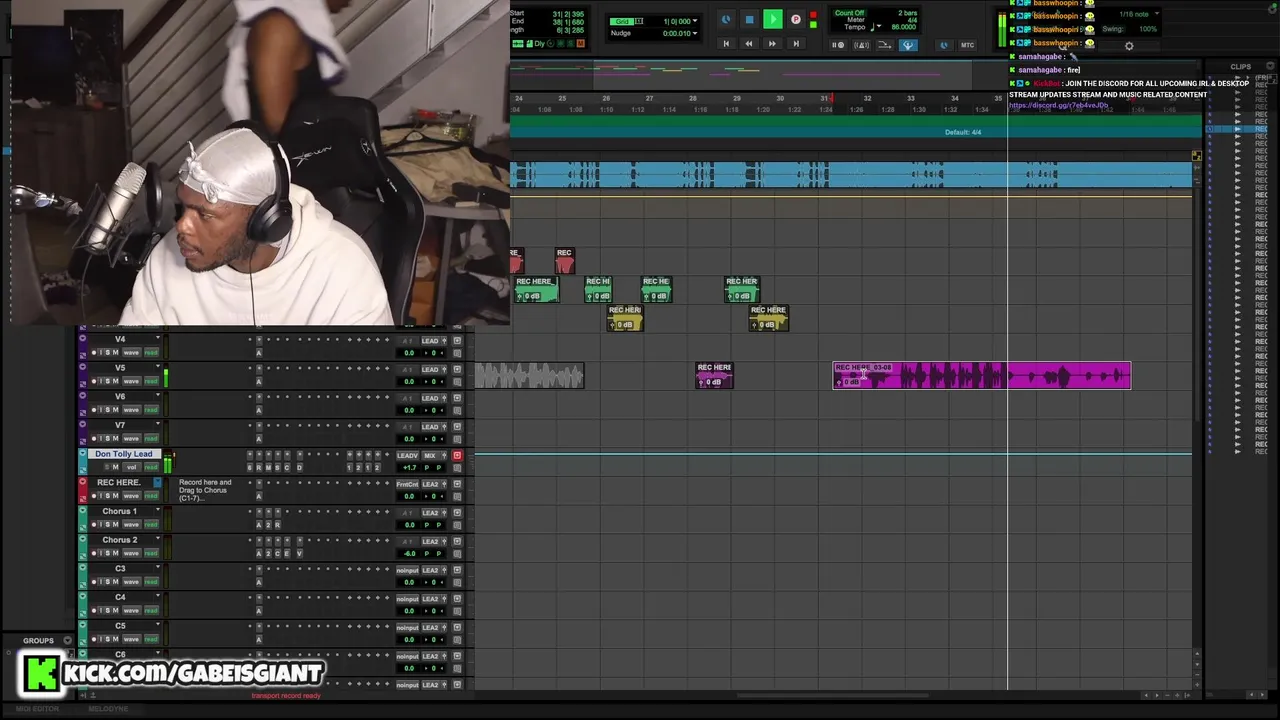Click the MTC generate button

pyautogui.click(x=967, y=45)
